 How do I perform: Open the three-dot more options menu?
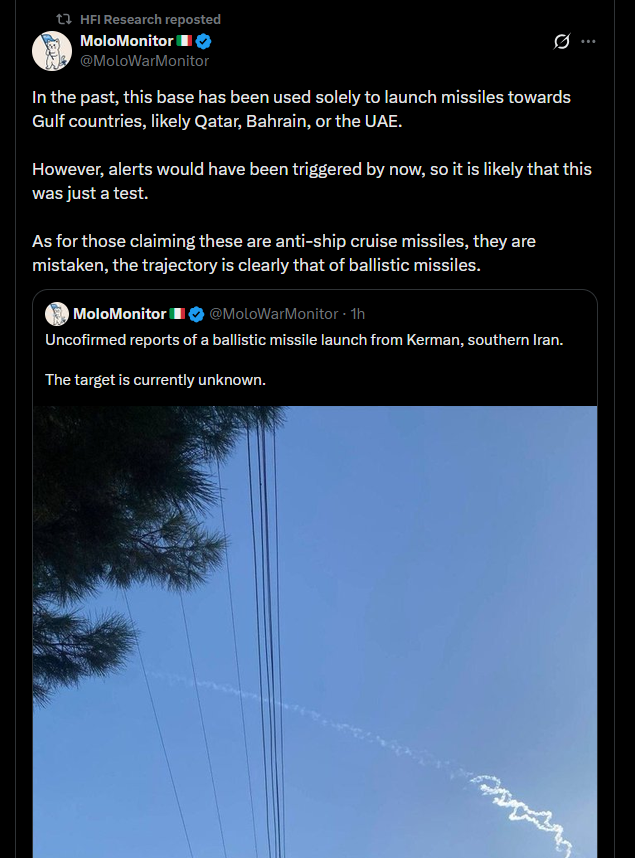pos(588,41)
